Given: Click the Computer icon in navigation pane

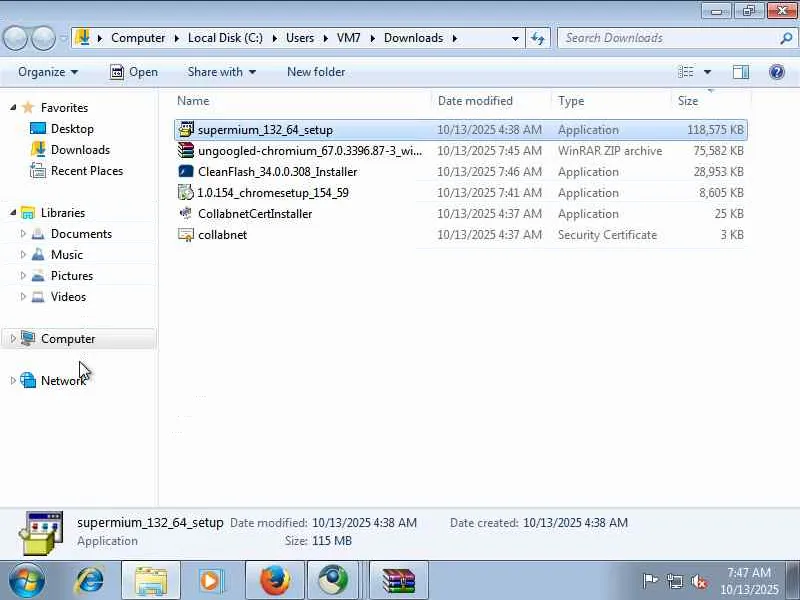Looking at the screenshot, I should pos(28,338).
